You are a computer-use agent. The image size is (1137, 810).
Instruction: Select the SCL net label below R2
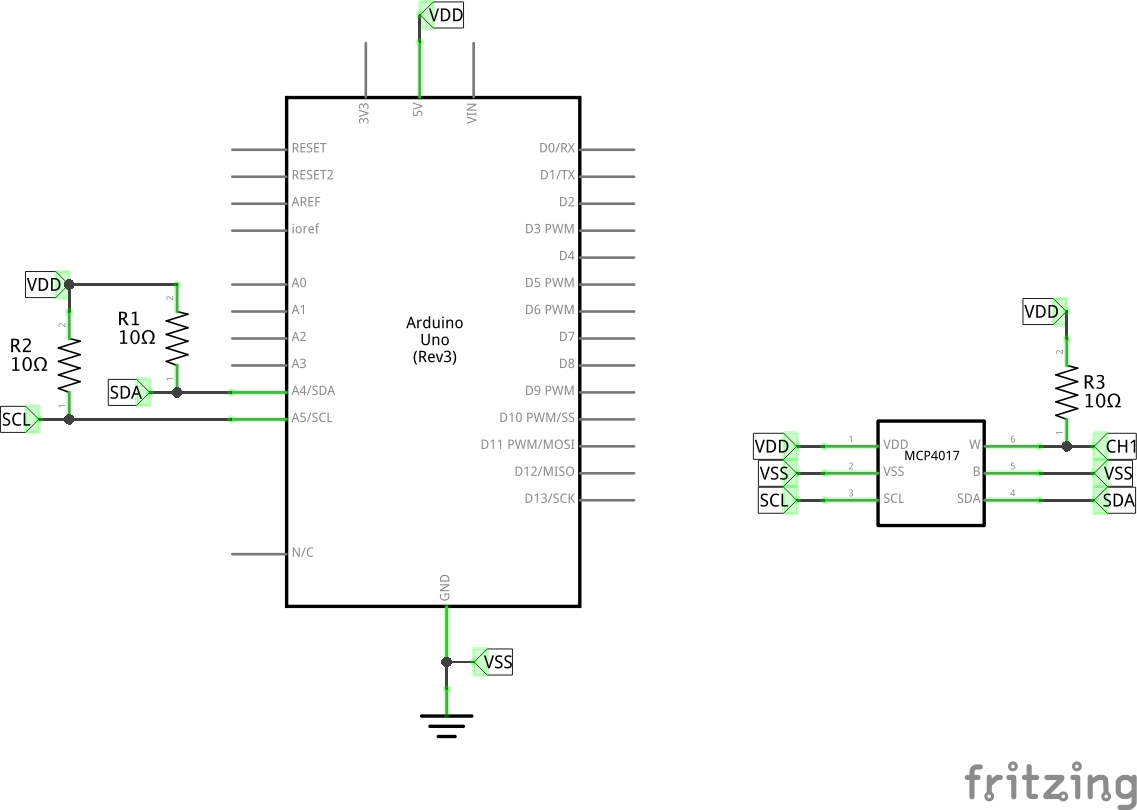coord(20,419)
